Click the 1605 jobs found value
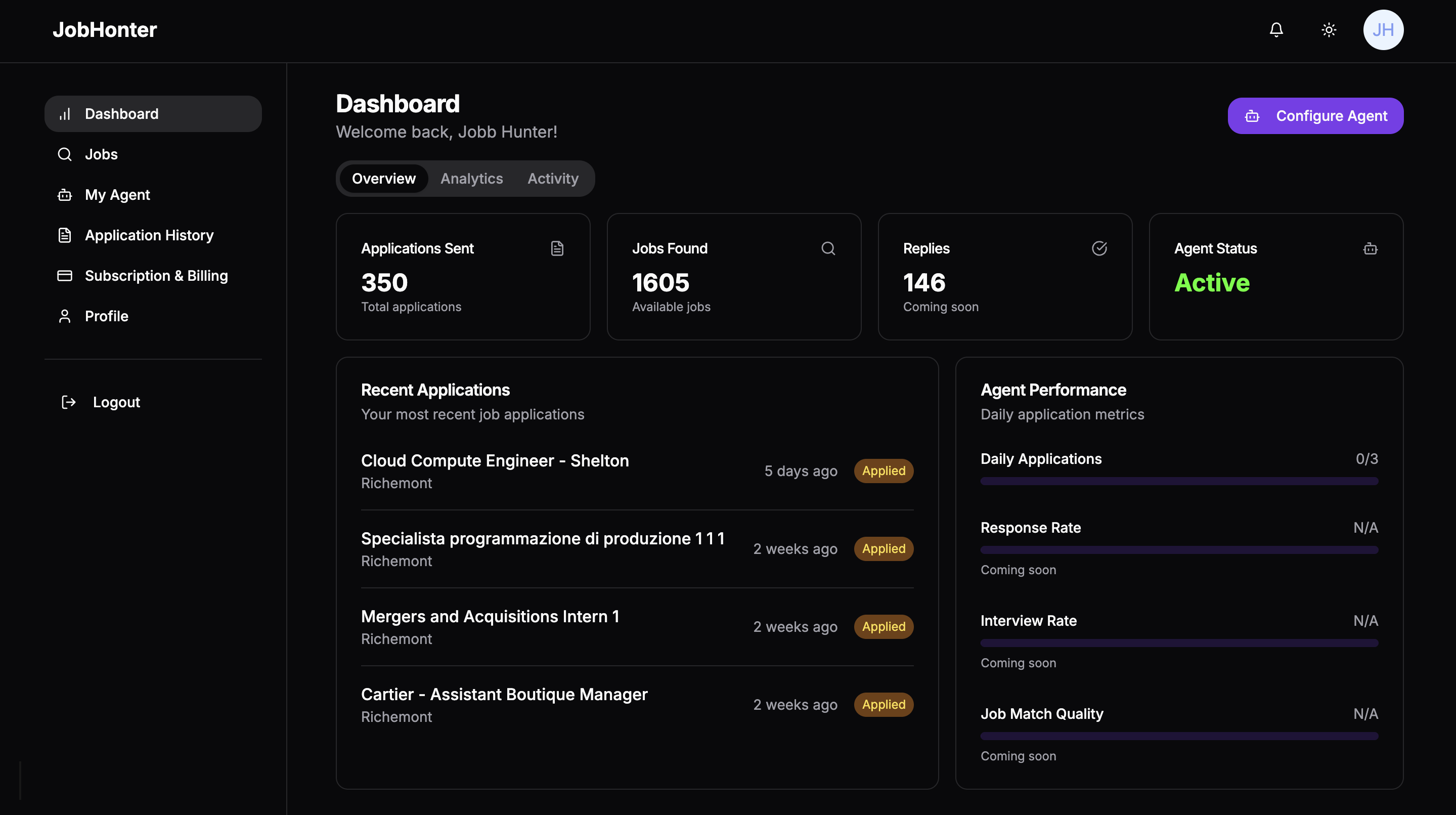Viewport: 1456px width, 815px height. pos(661,282)
